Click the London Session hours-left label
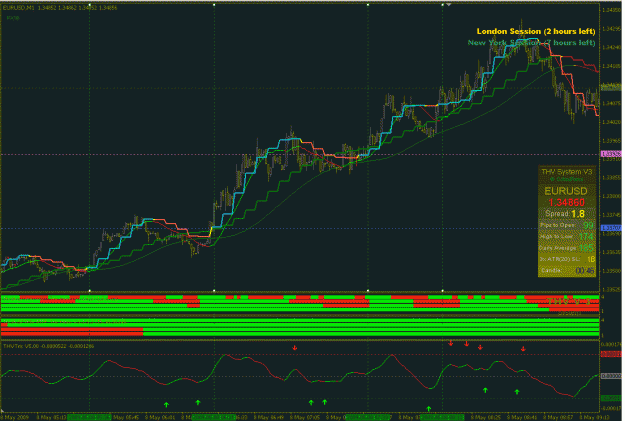Screen dimensions: 625x421 tap(536, 31)
